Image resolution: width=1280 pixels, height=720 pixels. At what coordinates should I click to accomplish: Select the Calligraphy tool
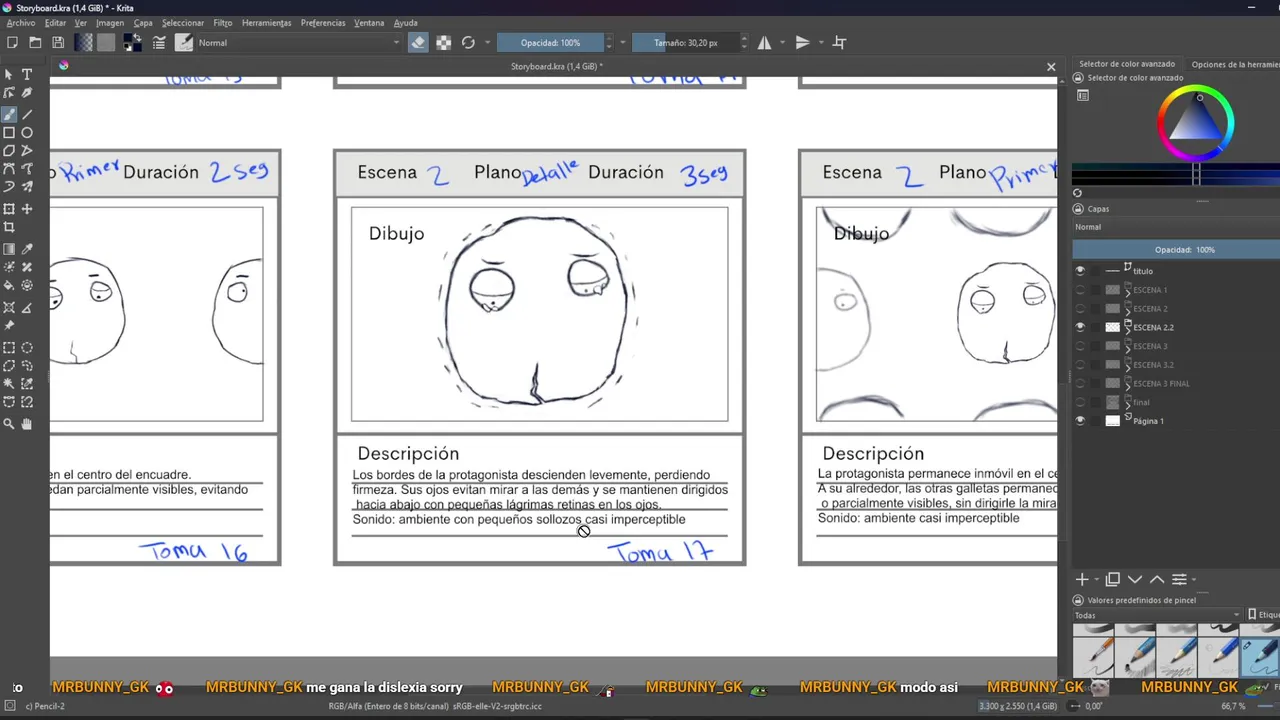[27, 93]
